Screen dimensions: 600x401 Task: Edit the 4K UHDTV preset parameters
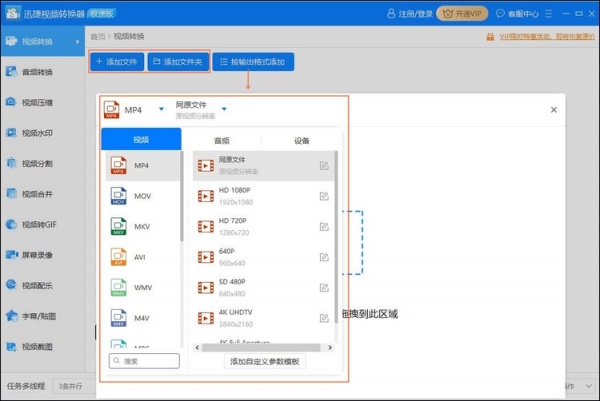click(x=324, y=318)
